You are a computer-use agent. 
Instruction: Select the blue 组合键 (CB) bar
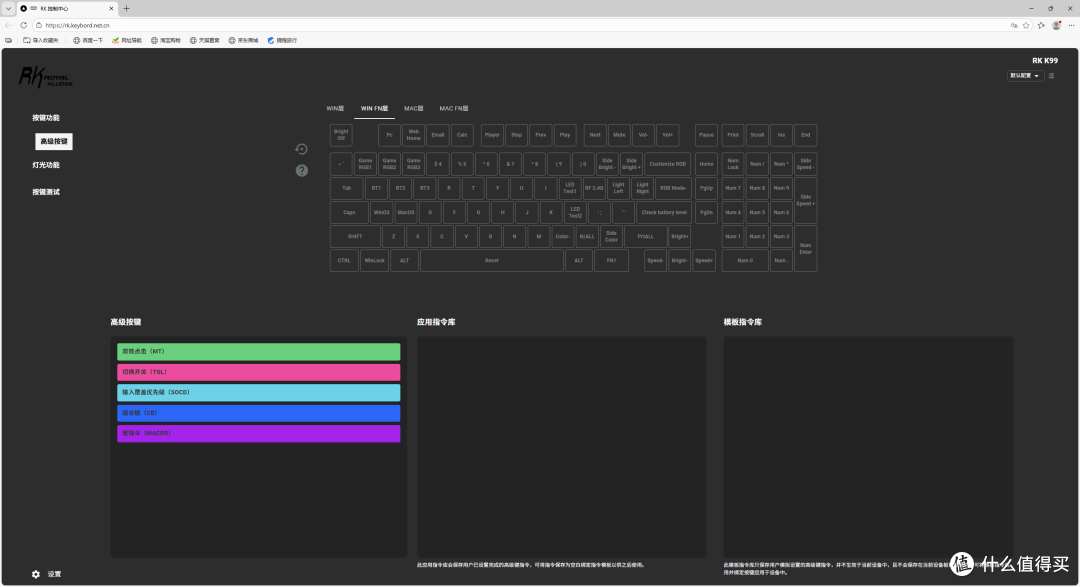click(x=258, y=413)
